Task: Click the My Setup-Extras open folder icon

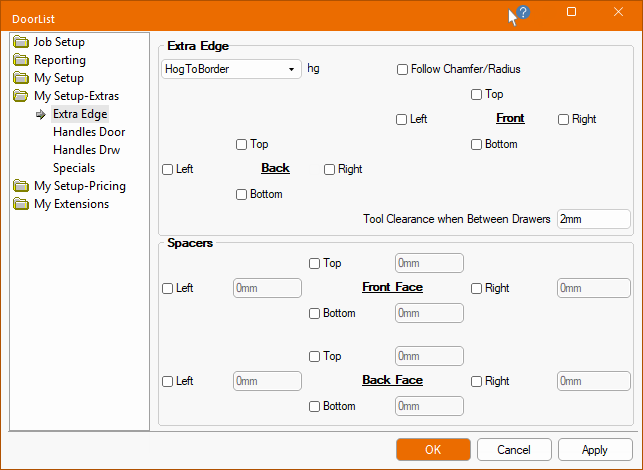Action: pos(22,96)
